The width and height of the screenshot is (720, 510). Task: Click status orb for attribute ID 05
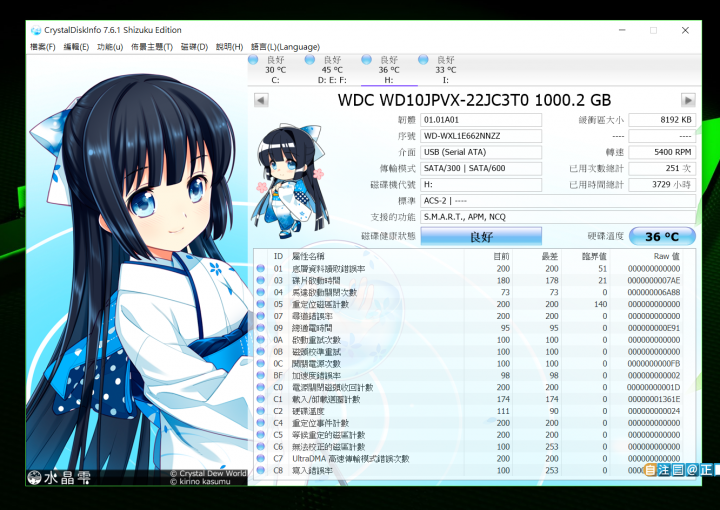pyautogui.click(x=261, y=304)
